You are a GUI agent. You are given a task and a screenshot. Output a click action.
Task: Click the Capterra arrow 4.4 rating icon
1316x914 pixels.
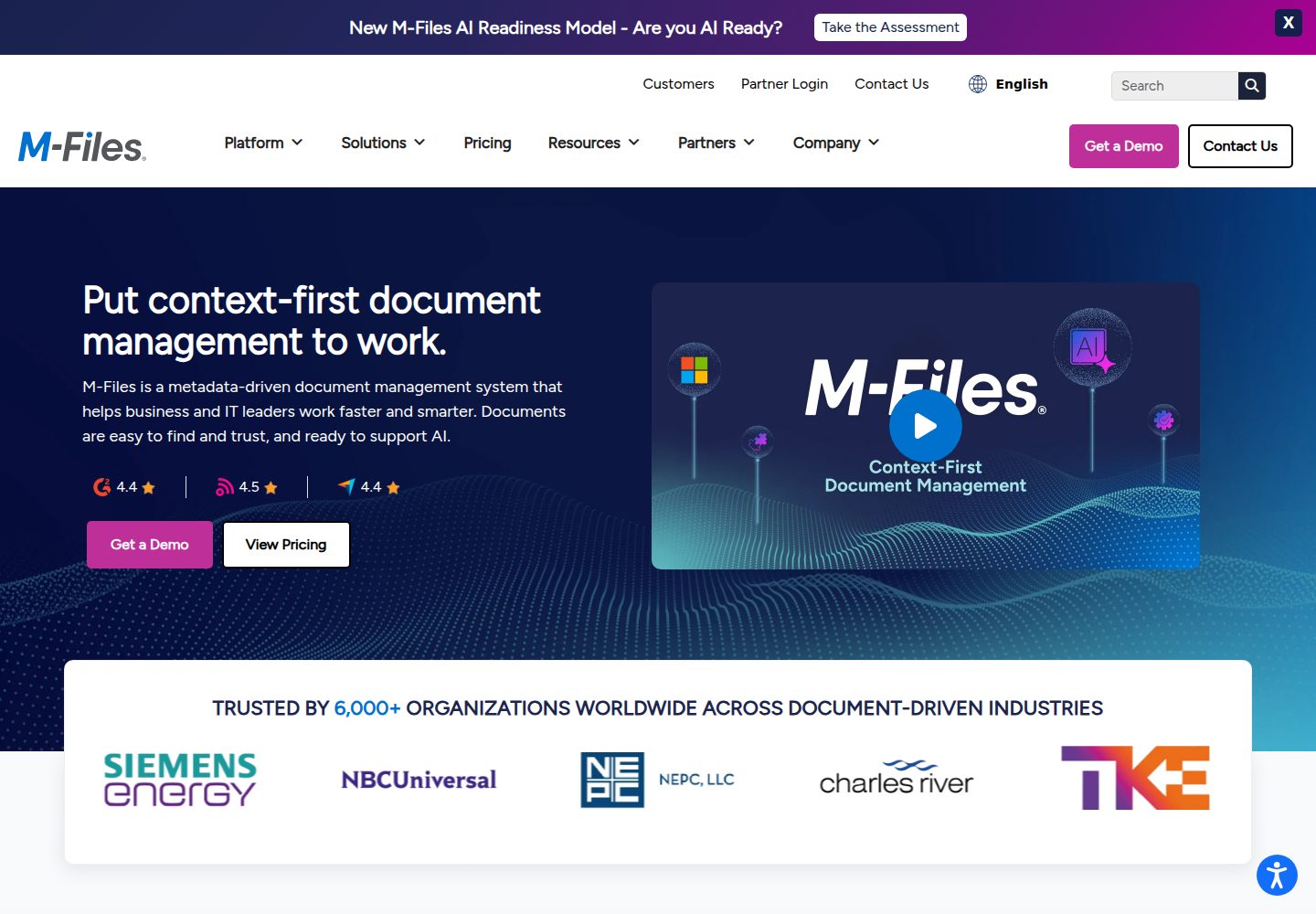(346, 486)
